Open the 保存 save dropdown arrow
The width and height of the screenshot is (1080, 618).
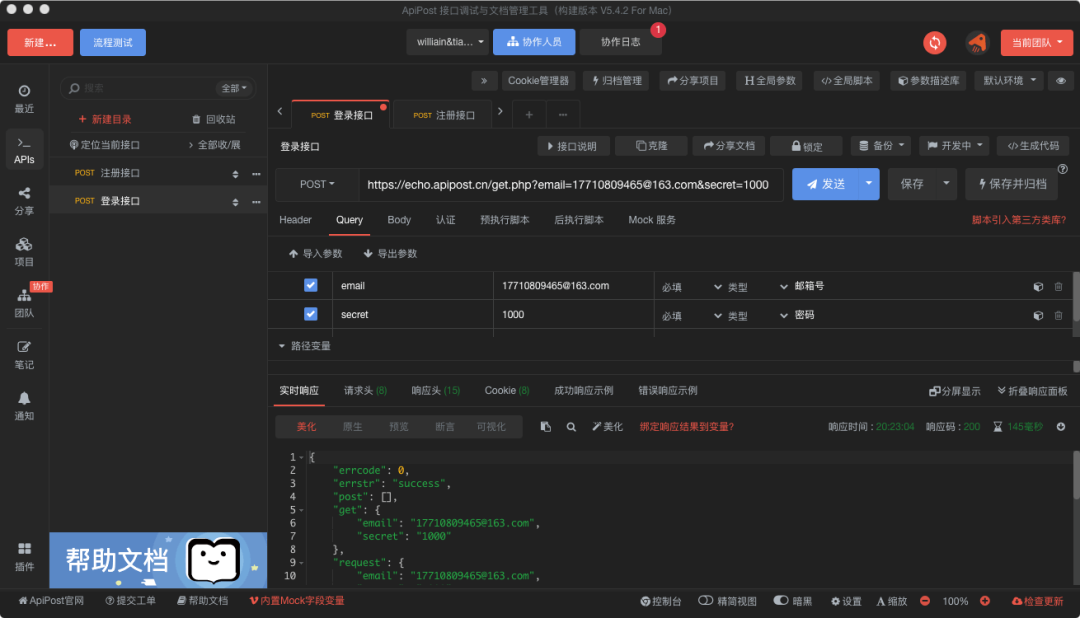pos(946,184)
